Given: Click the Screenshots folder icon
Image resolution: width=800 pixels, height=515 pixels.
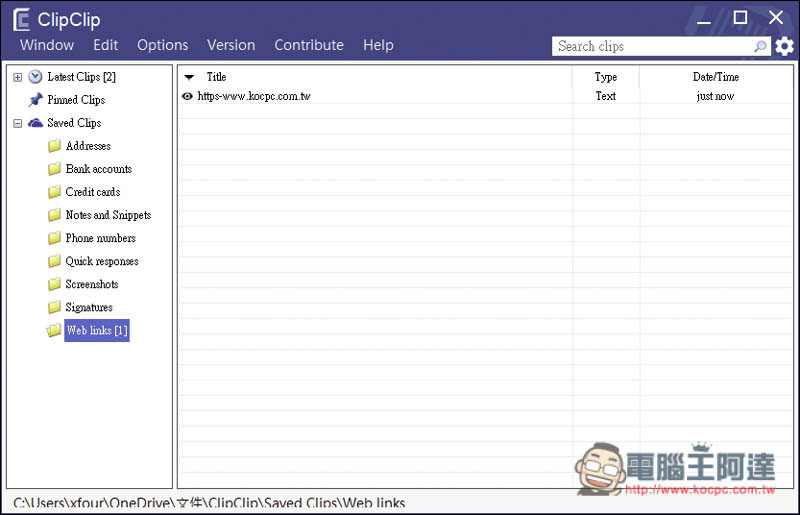Looking at the screenshot, I should [55, 284].
